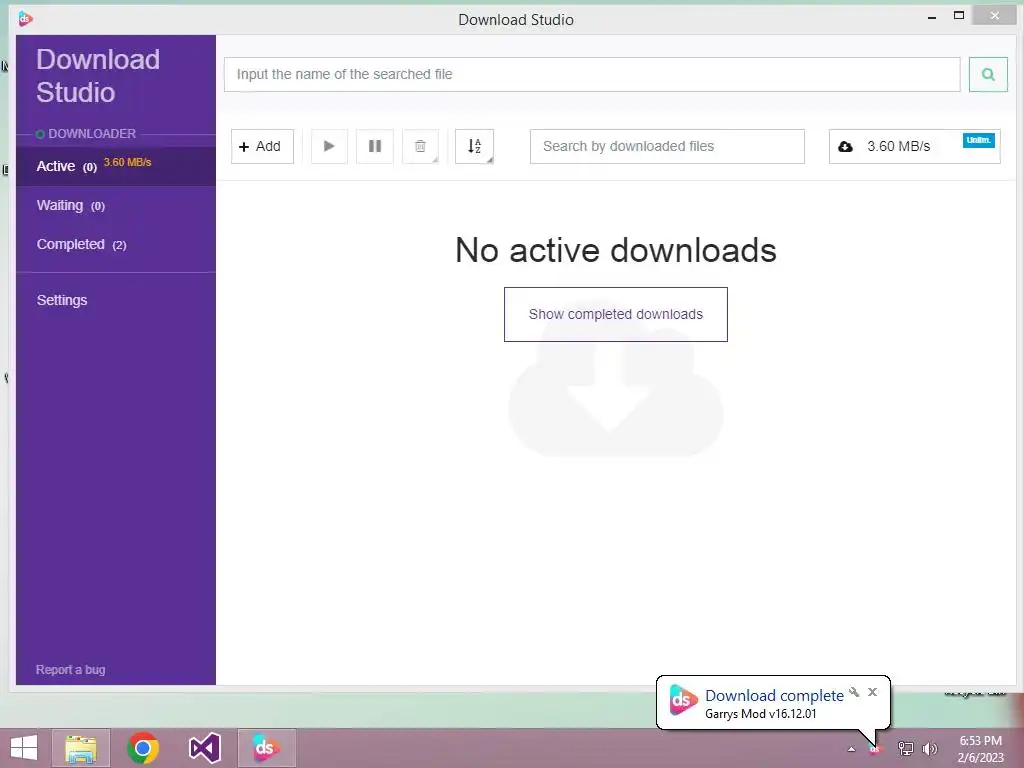Viewport: 1024px width, 768px height.
Task: Click the 3.60 MB/s speed in the Active row
Action: [127, 162]
